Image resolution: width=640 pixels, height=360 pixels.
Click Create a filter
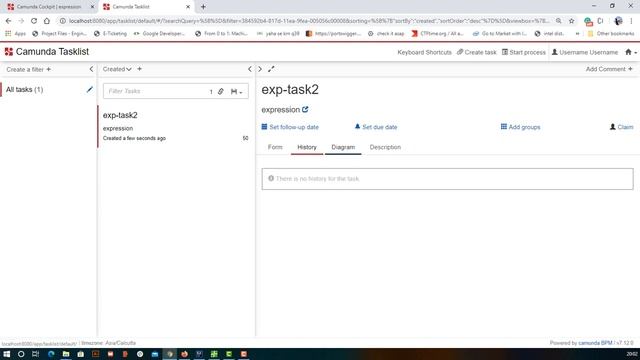[x=29, y=69]
